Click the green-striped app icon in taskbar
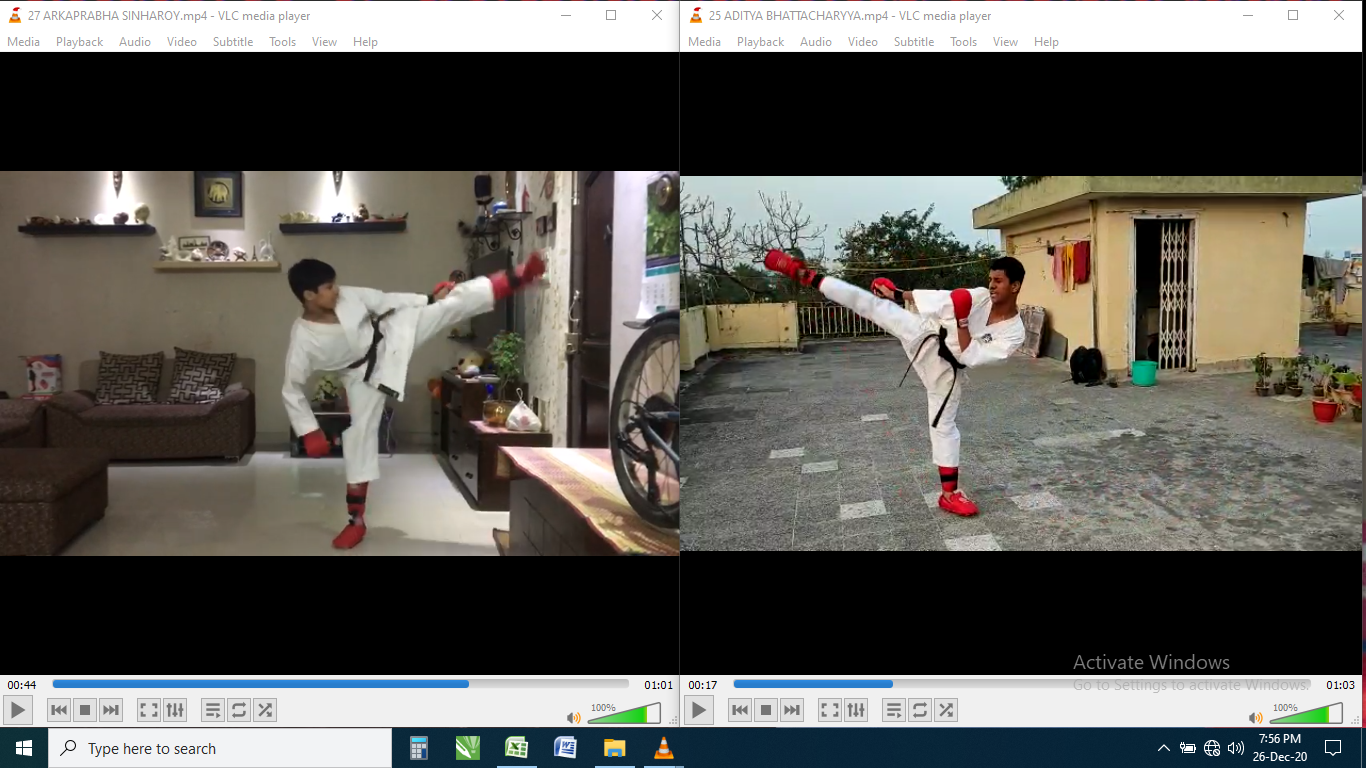Viewport: 1366px width, 768px height. point(468,748)
